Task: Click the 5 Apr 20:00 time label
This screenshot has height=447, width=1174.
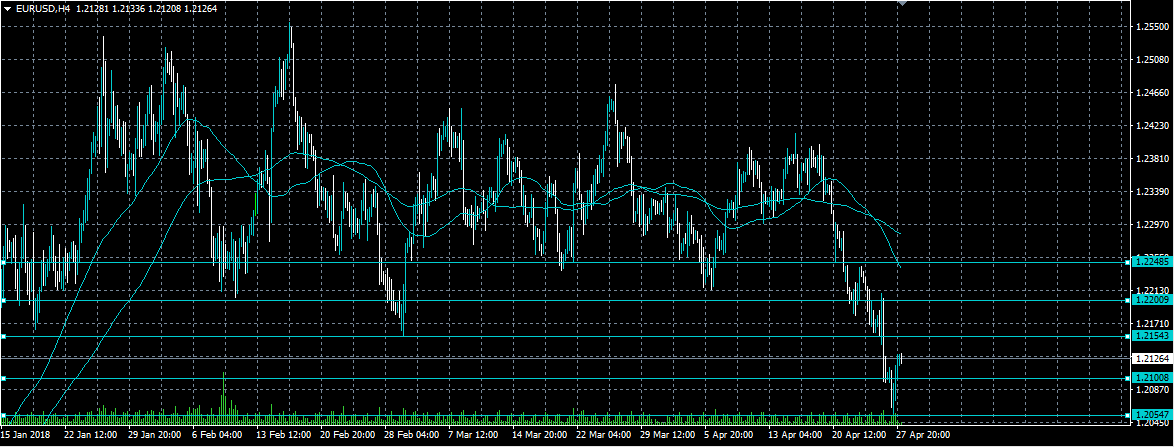Action: coord(728,434)
